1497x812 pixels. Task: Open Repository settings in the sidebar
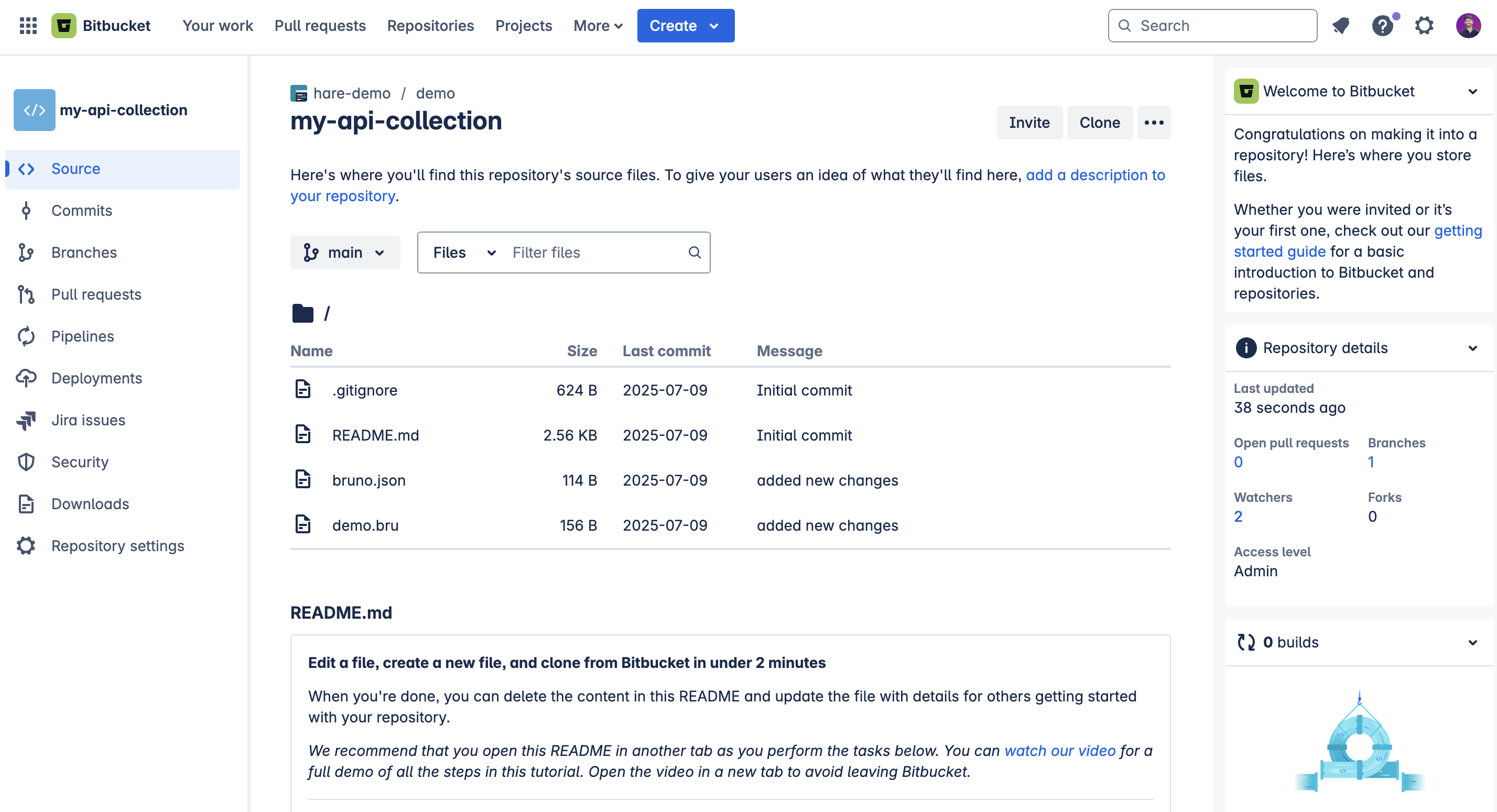[x=123, y=546]
